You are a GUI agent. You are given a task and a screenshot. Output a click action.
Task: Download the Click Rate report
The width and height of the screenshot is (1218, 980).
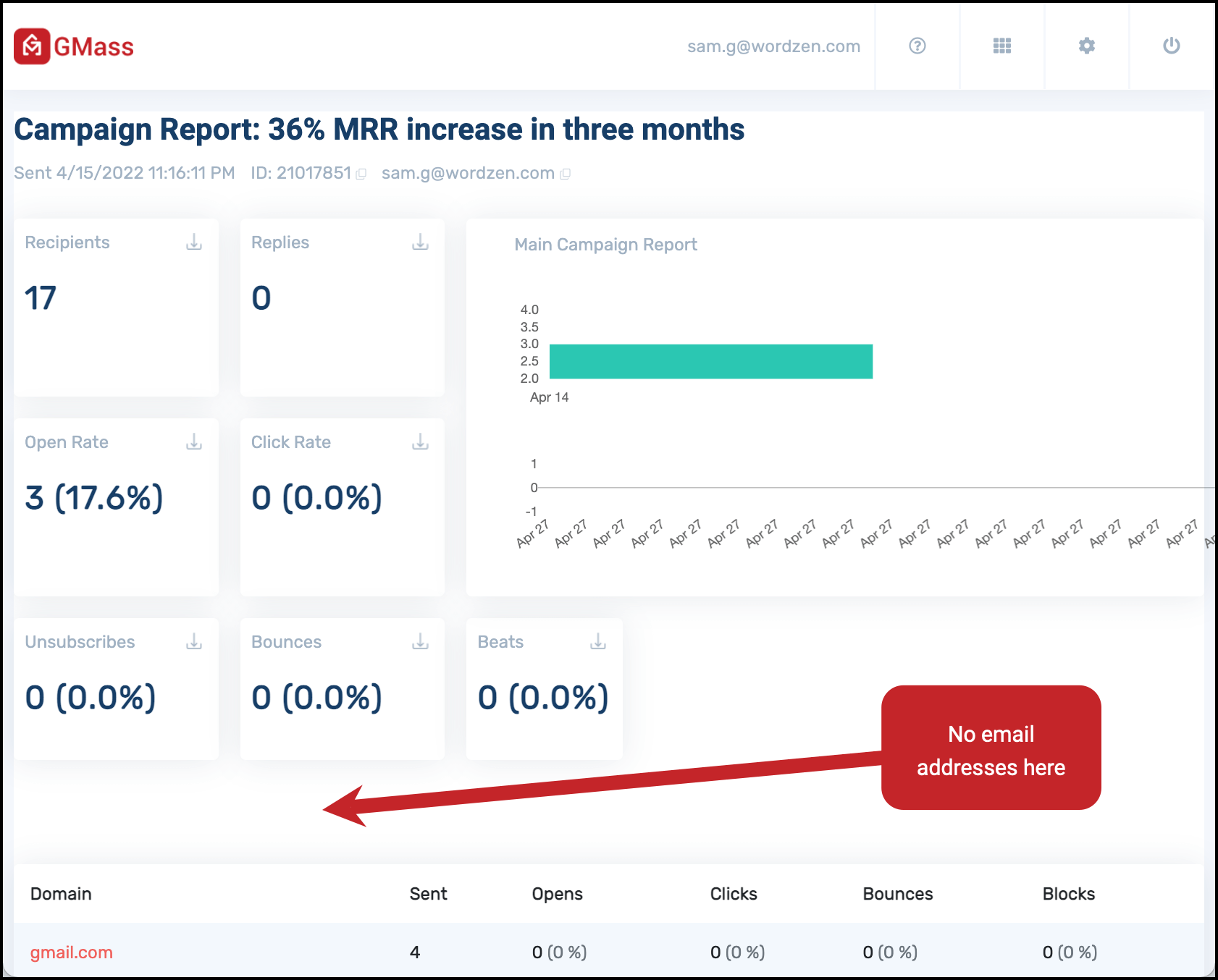coord(421,442)
